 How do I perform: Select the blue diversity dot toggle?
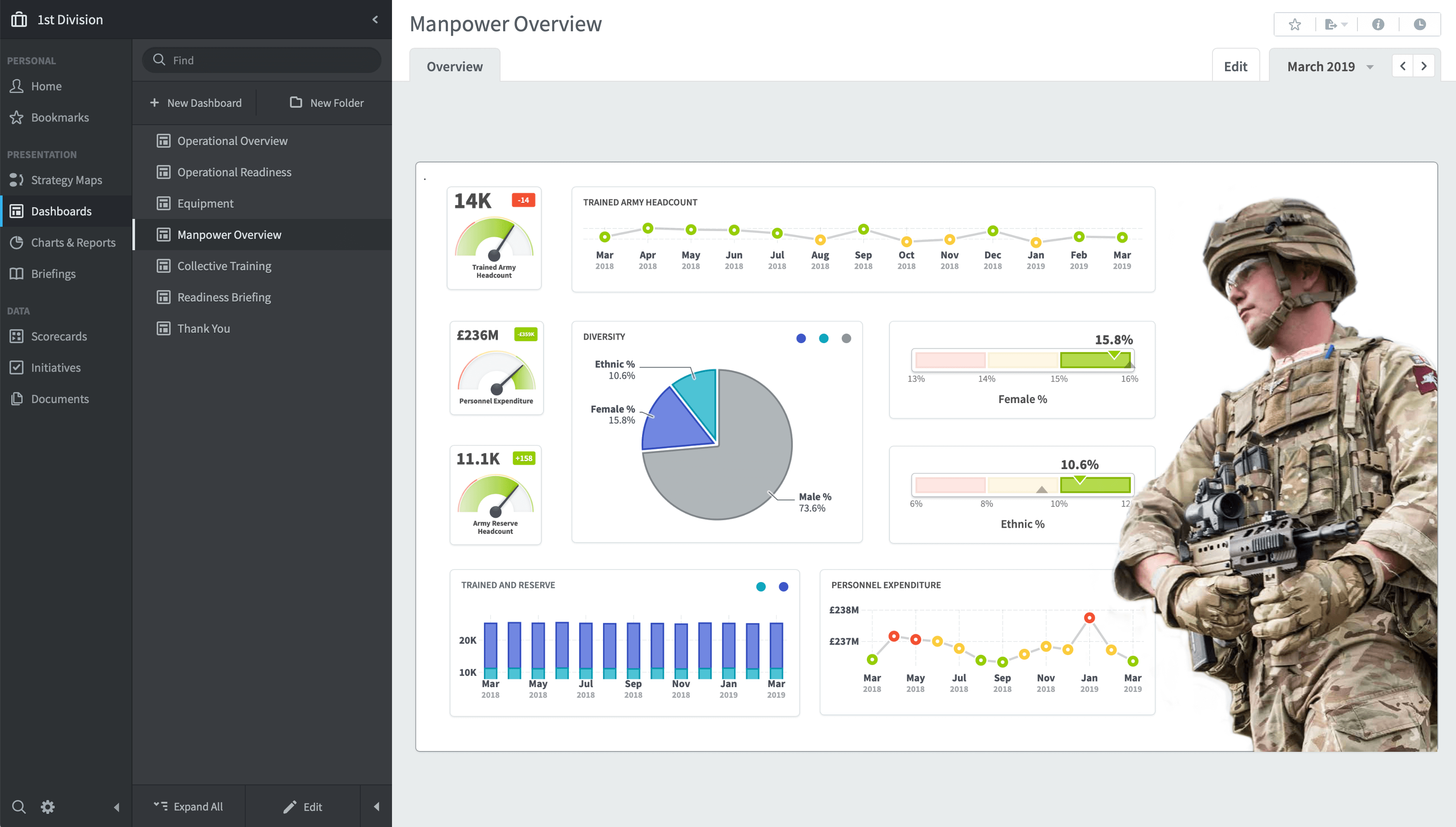(800, 339)
